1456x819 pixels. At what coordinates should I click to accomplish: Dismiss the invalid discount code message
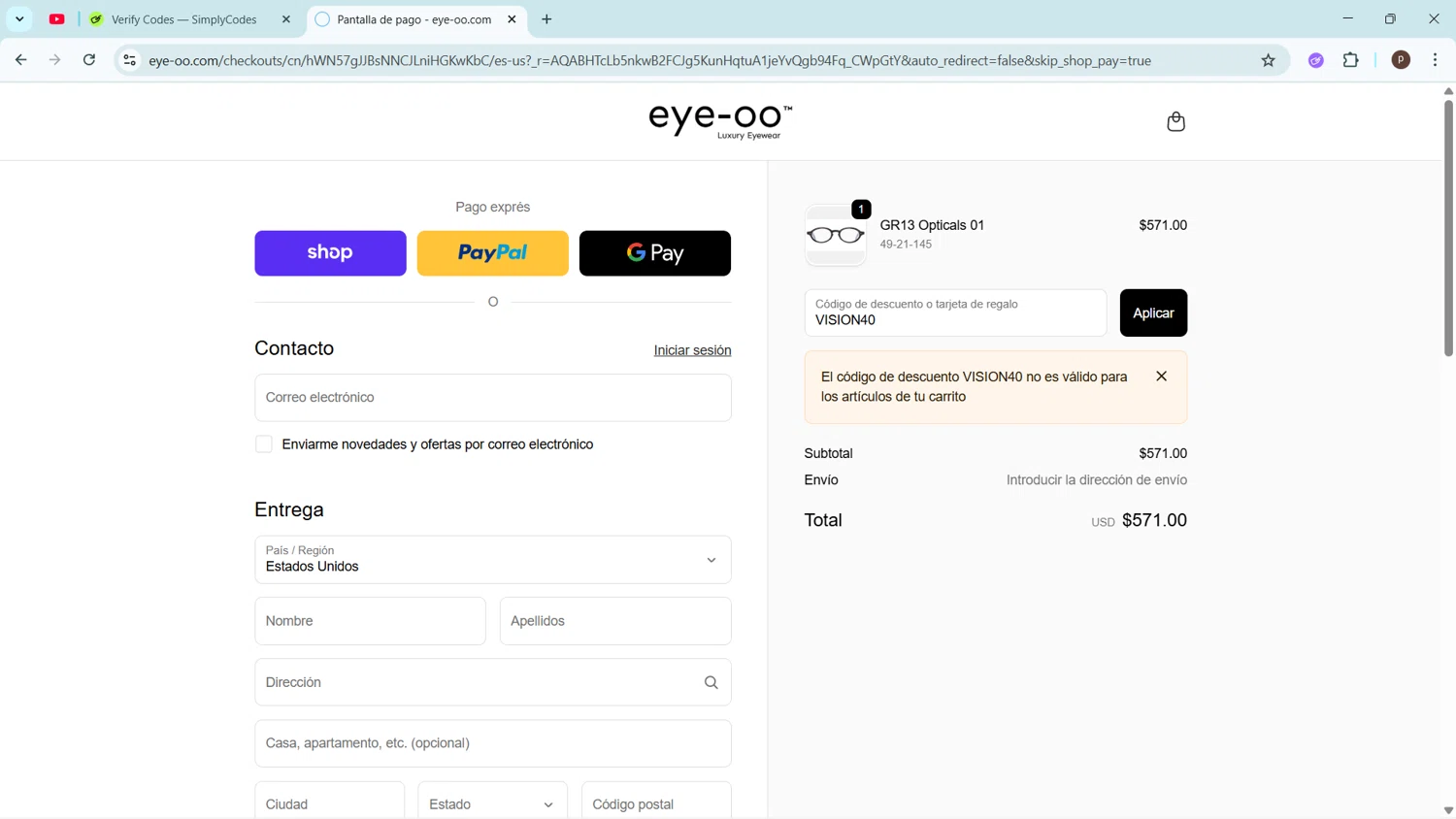[x=1161, y=376]
